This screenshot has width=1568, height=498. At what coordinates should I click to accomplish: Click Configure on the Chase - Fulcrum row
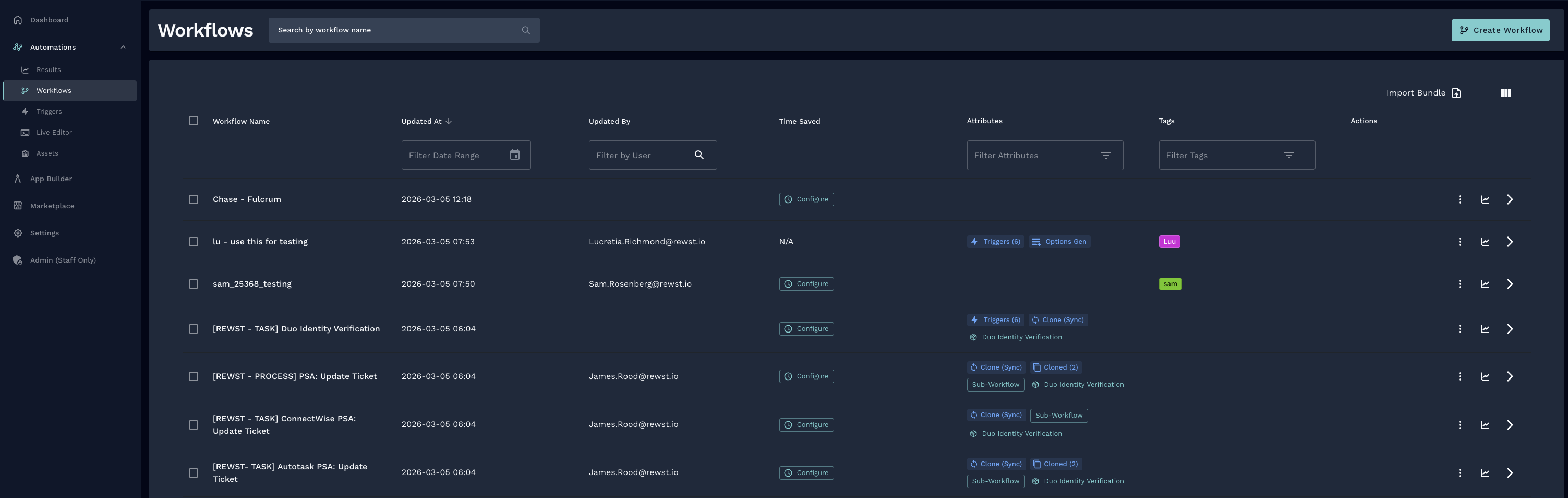806,199
